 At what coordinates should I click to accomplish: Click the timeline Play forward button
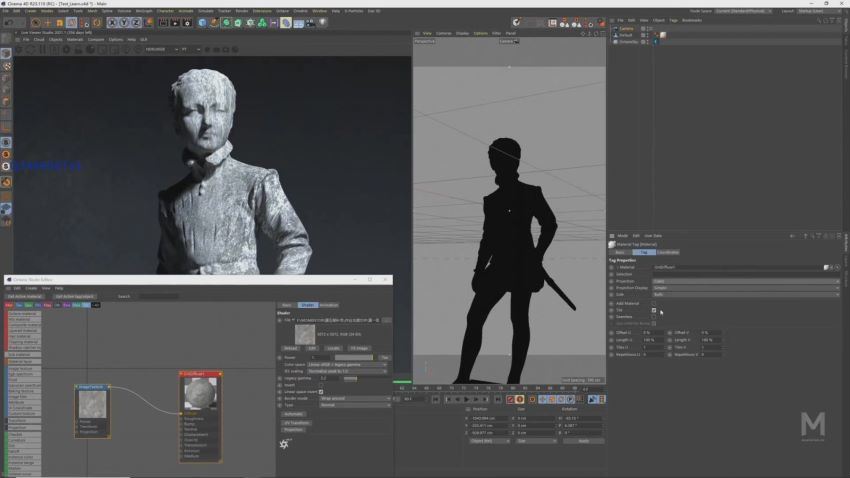(466, 399)
